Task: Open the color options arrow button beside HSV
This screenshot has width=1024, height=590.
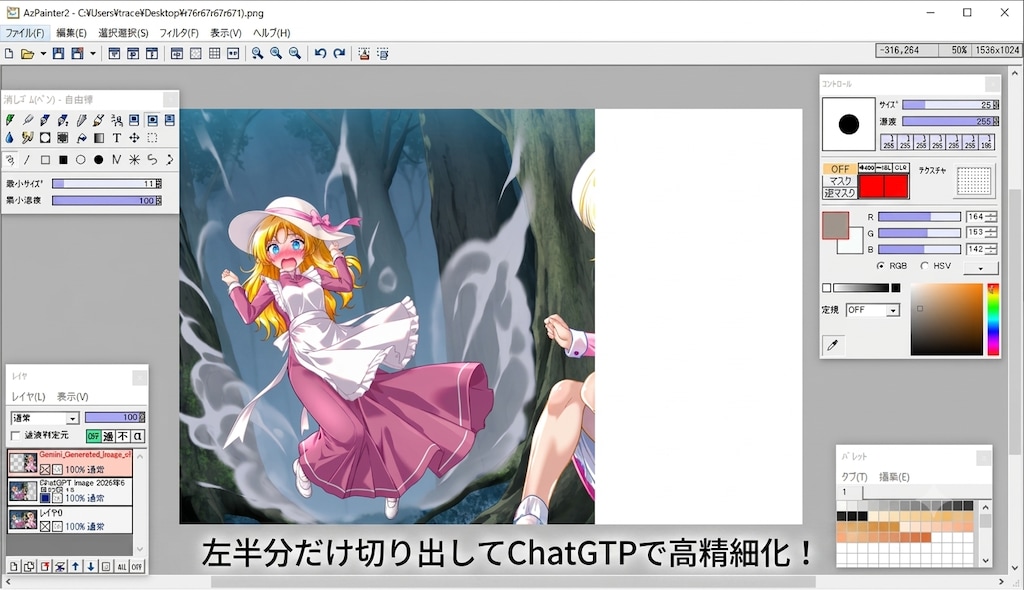Action: click(x=980, y=267)
